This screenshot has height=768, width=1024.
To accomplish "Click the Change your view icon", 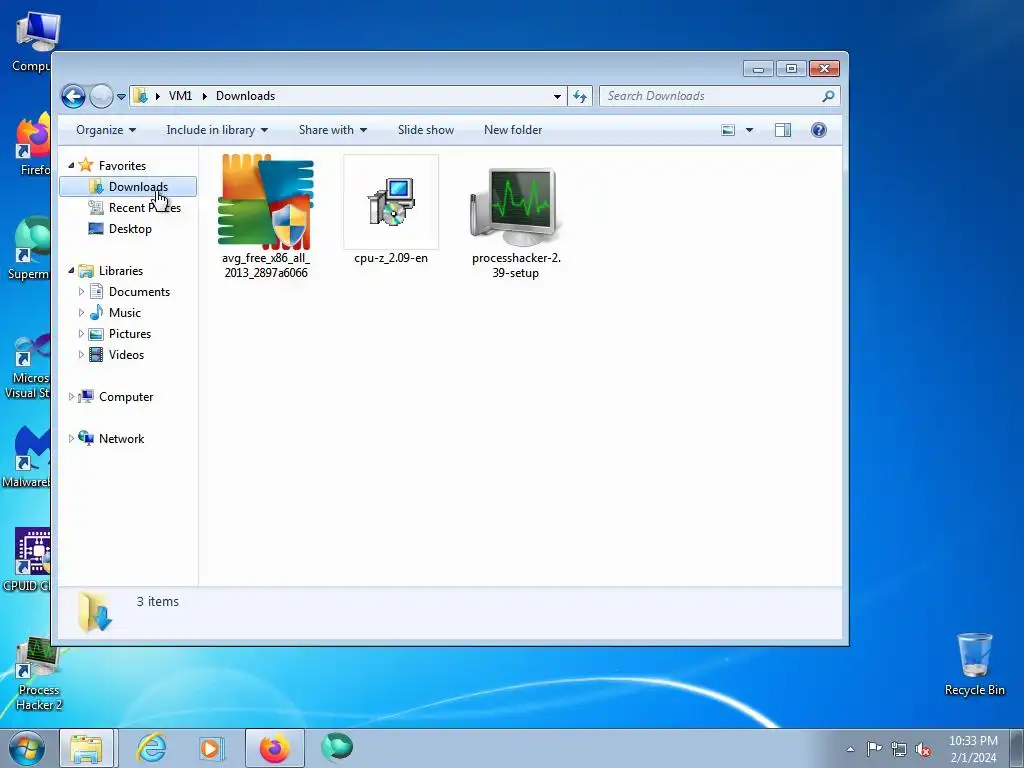I will click(x=728, y=130).
